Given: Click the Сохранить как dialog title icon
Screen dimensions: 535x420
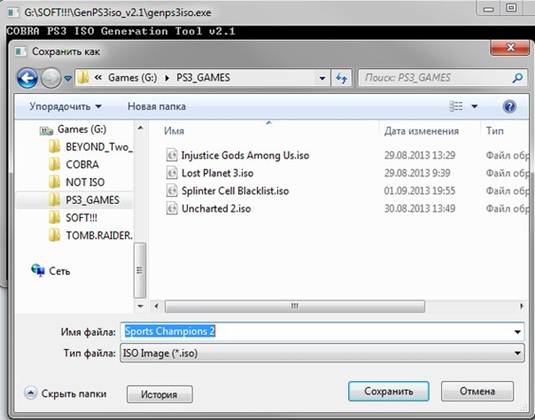Looking at the screenshot, I should tap(20, 52).
